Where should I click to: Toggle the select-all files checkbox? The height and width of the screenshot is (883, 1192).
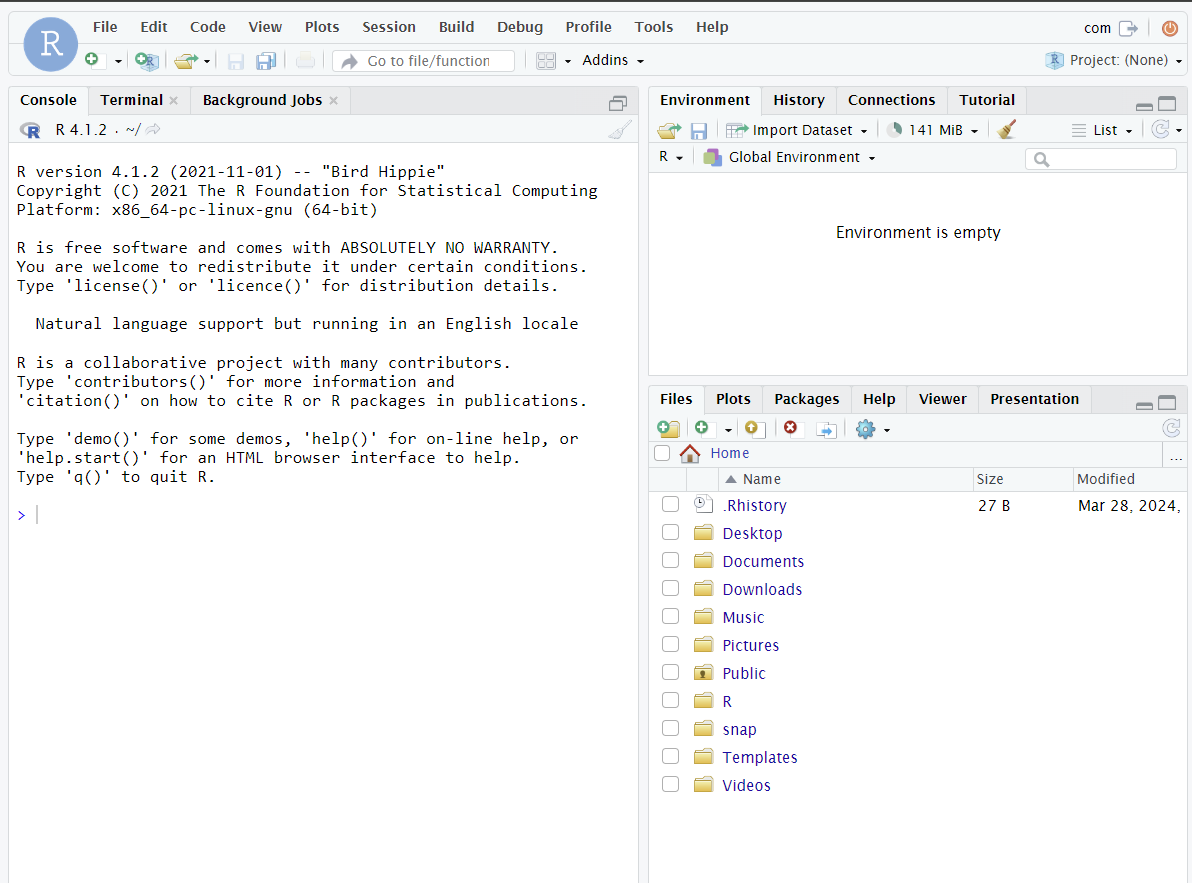click(x=662, y=454)
